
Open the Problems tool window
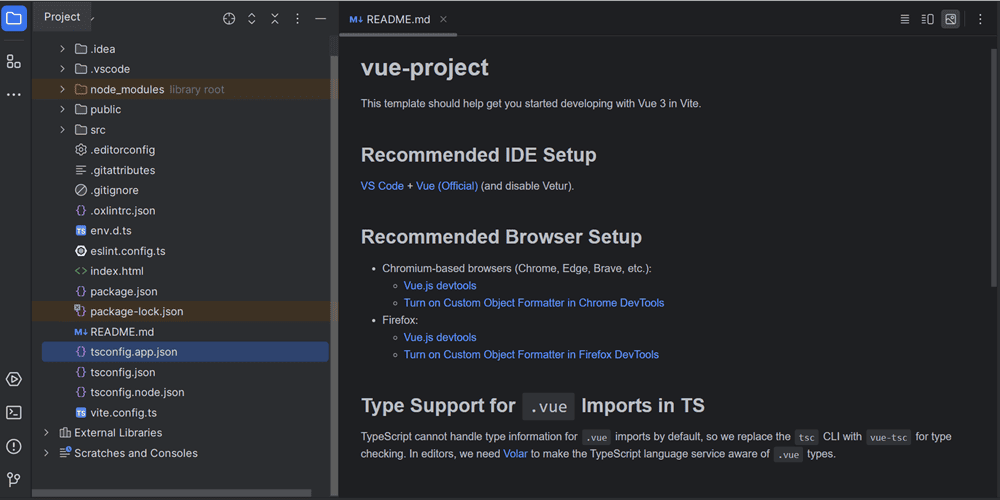pyautogui.click(x=14, y=446)
